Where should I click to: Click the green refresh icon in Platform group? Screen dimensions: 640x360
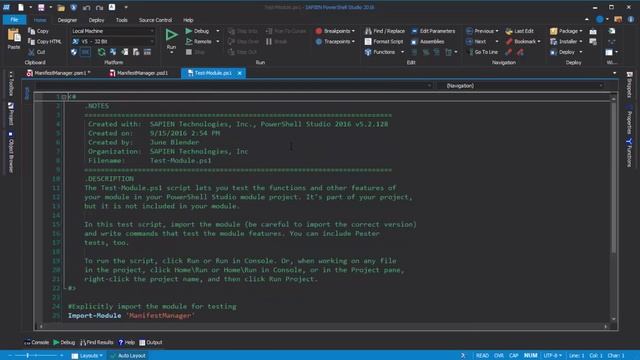point(101,52)
